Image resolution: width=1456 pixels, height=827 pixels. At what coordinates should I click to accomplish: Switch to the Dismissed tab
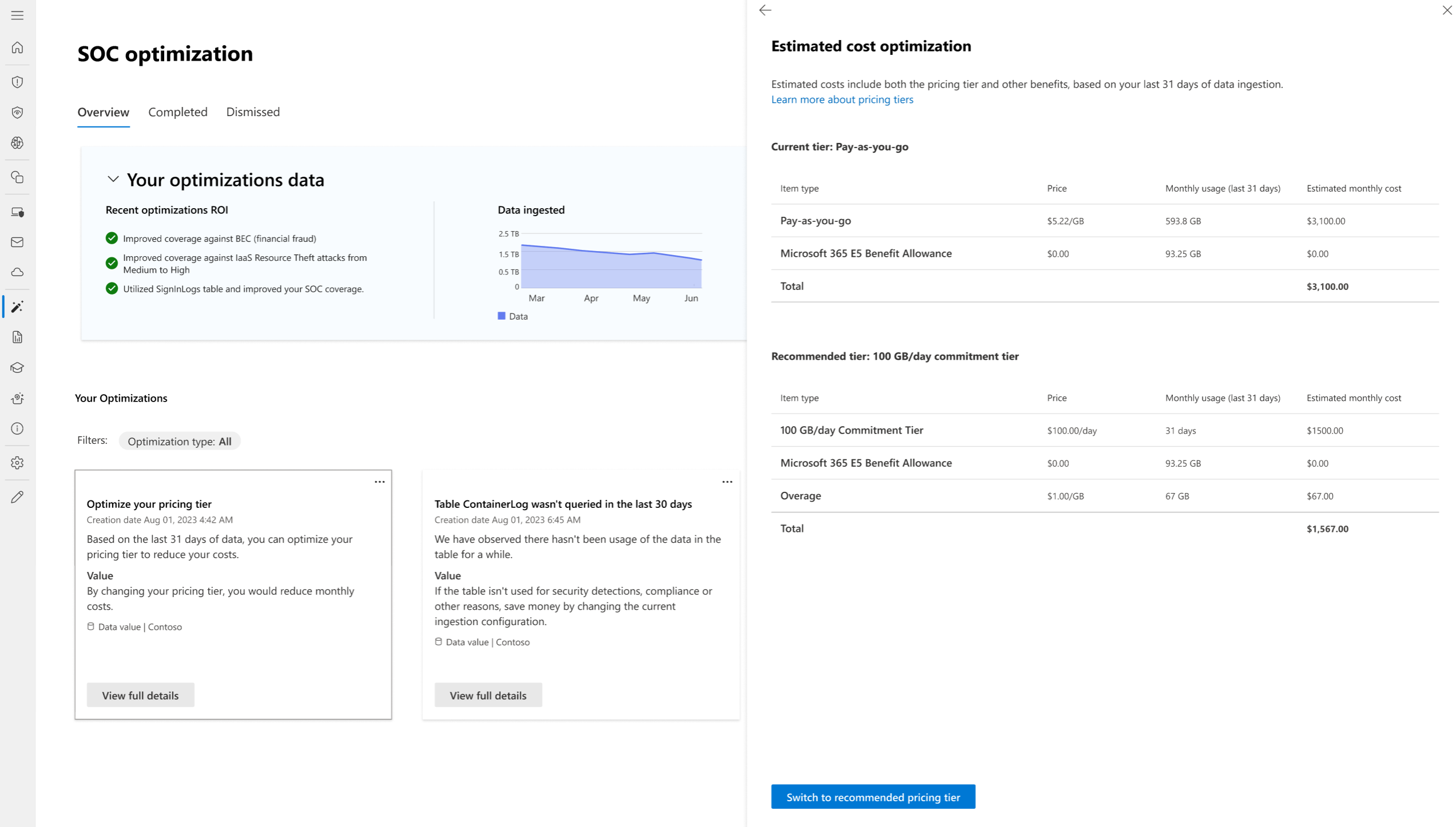pos(253,112)
